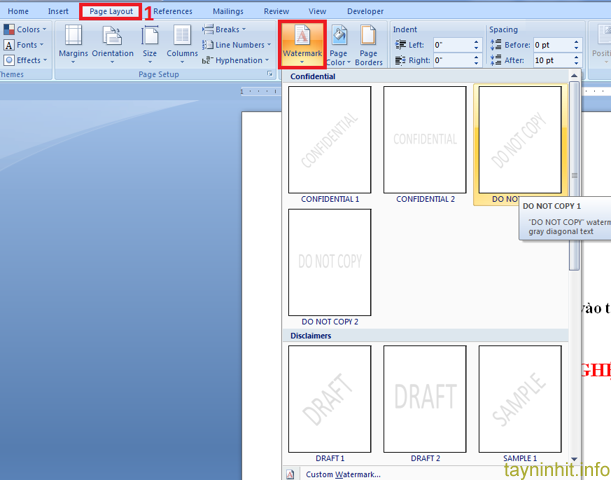Open the page Size tool
The height and width of the screenshot is (480, 611).
coord(149,42)
